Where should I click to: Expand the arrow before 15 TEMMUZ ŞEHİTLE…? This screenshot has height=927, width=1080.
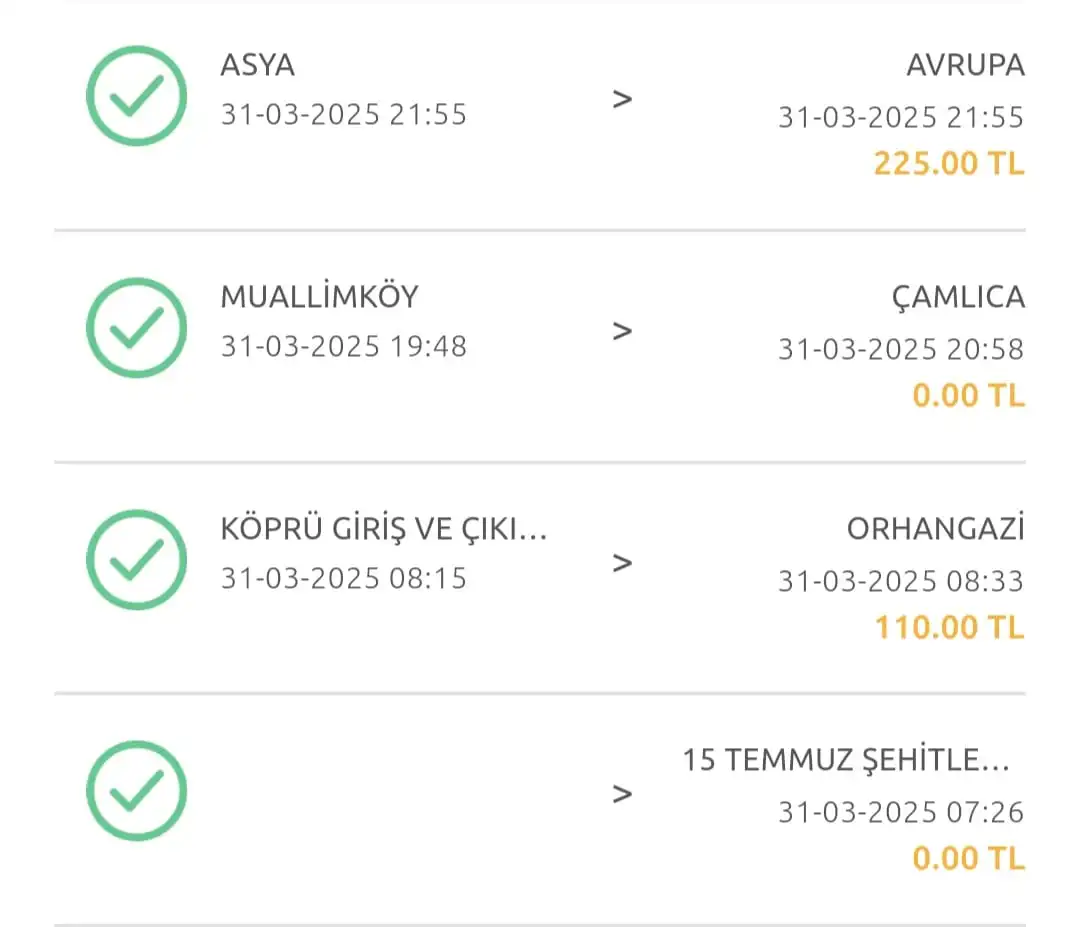pos(622,795)
